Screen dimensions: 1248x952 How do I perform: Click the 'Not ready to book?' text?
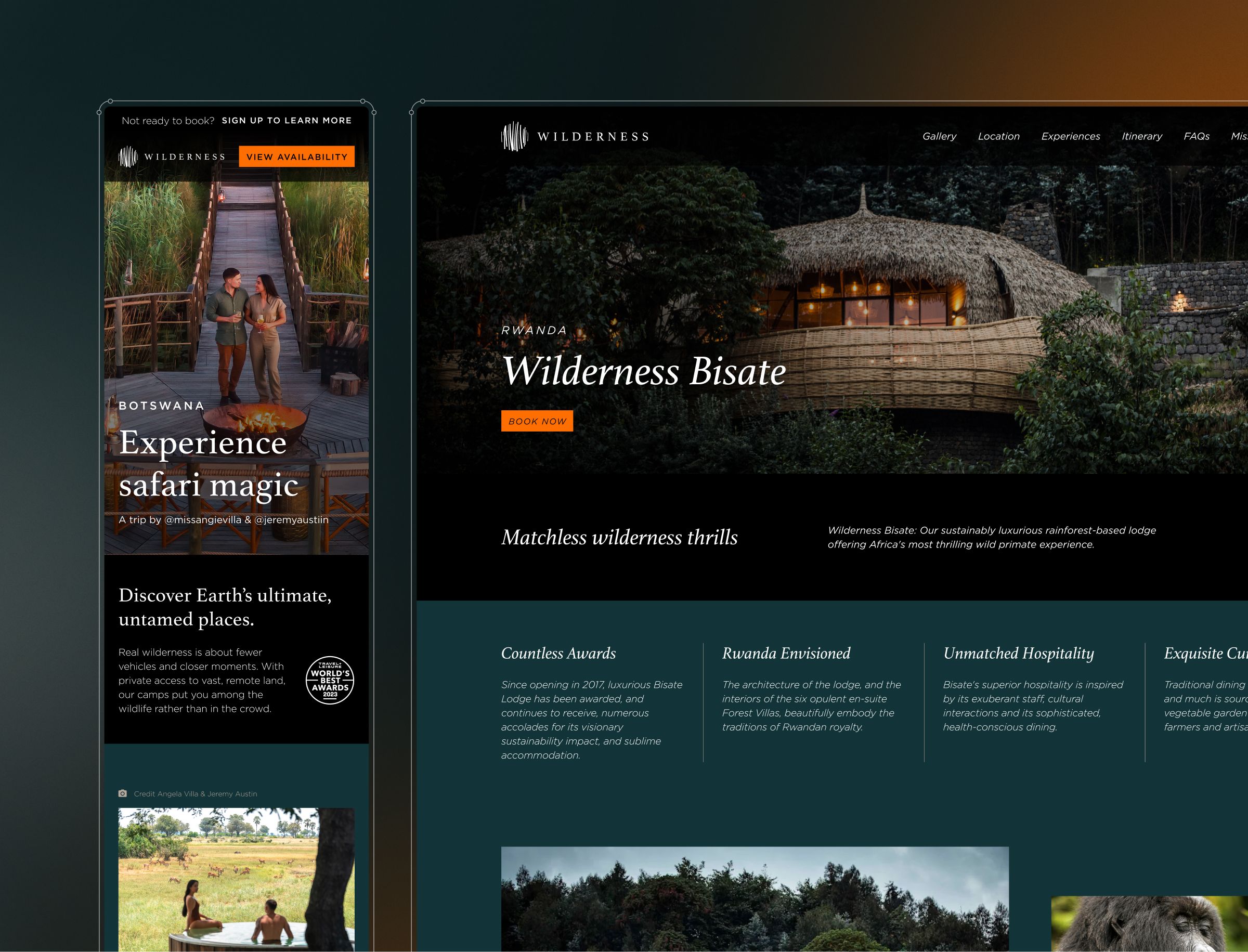(168, 121)
